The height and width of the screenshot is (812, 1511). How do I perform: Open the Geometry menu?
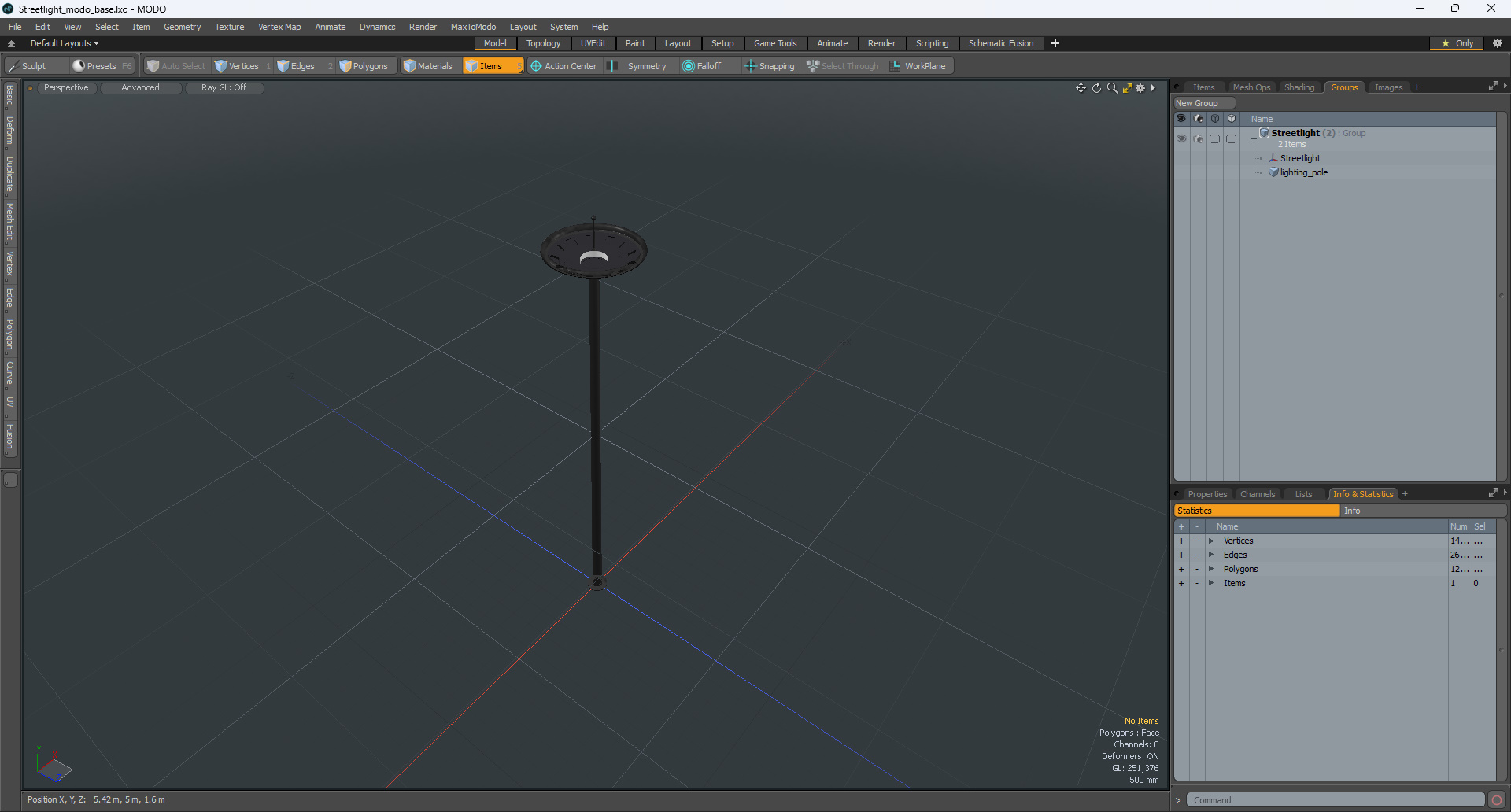tap(182, 27)
